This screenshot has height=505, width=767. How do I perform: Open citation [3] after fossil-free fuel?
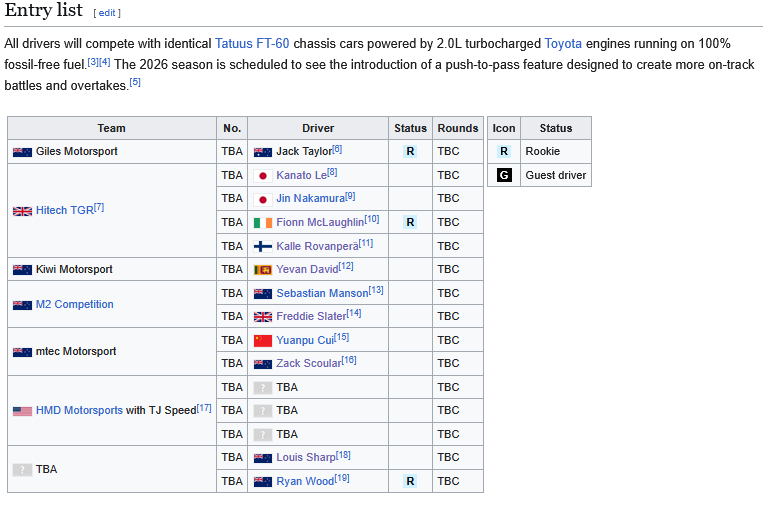coord(93,62)
